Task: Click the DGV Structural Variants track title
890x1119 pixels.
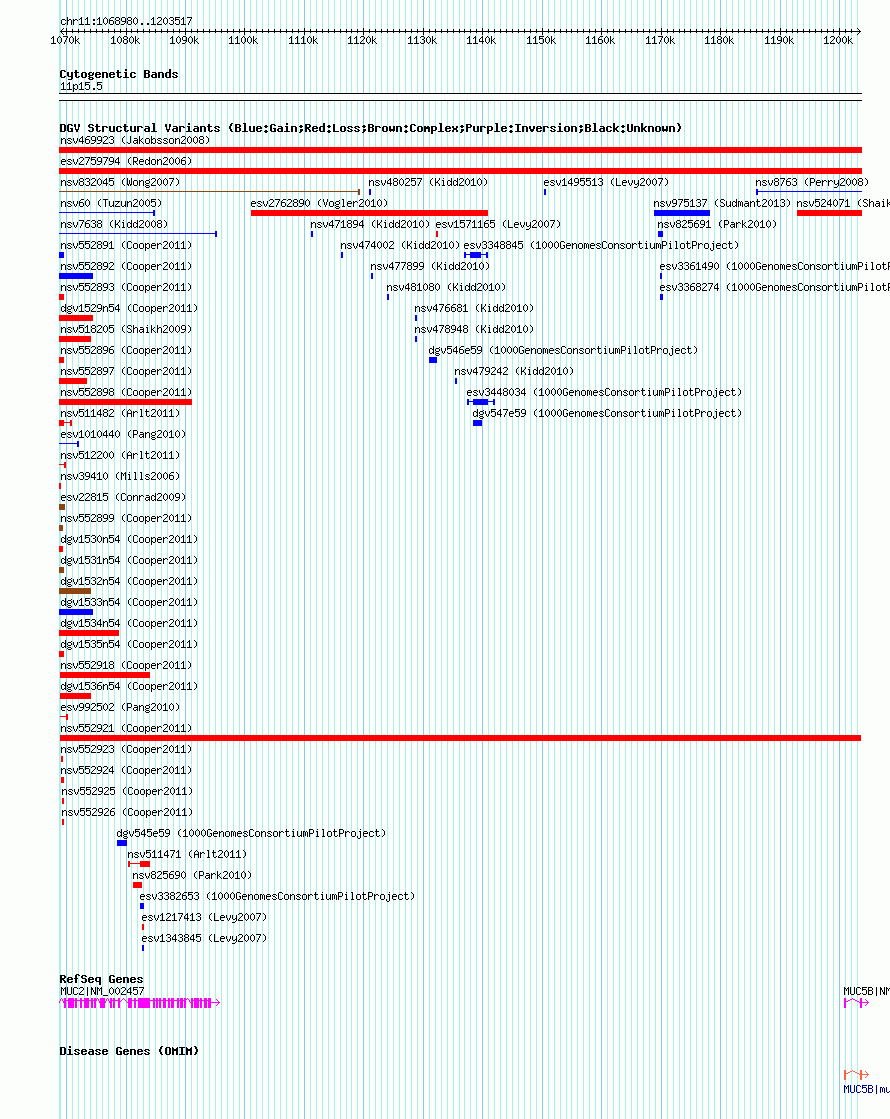Action: click(x=370, y=128)
